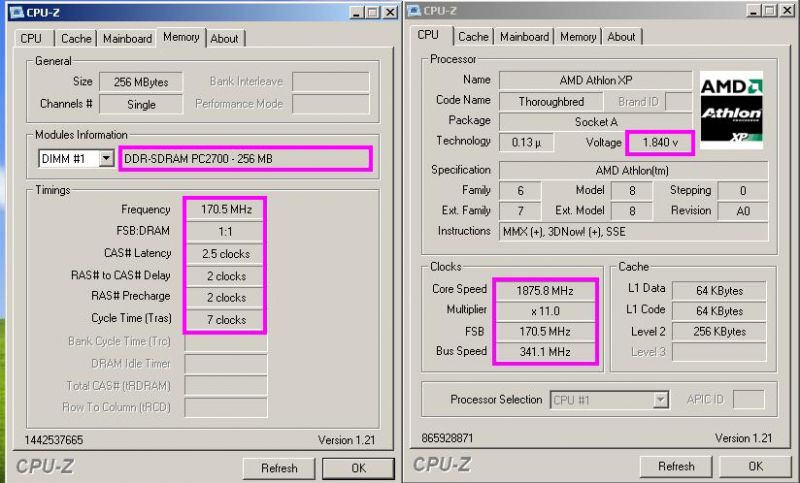Click the Package value 'Socket A'

click(595, 122)
